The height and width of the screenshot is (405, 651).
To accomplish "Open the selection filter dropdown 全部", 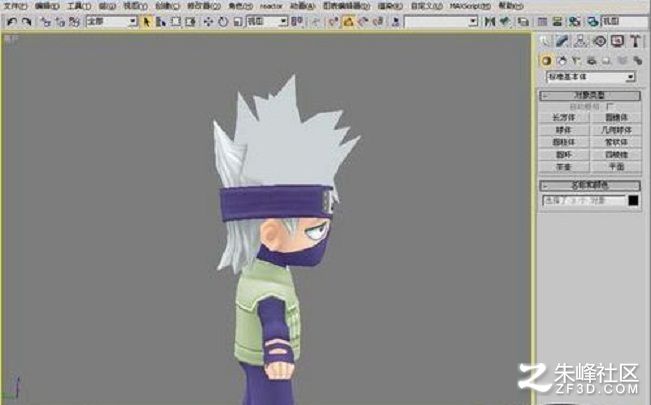I will 112,21.
